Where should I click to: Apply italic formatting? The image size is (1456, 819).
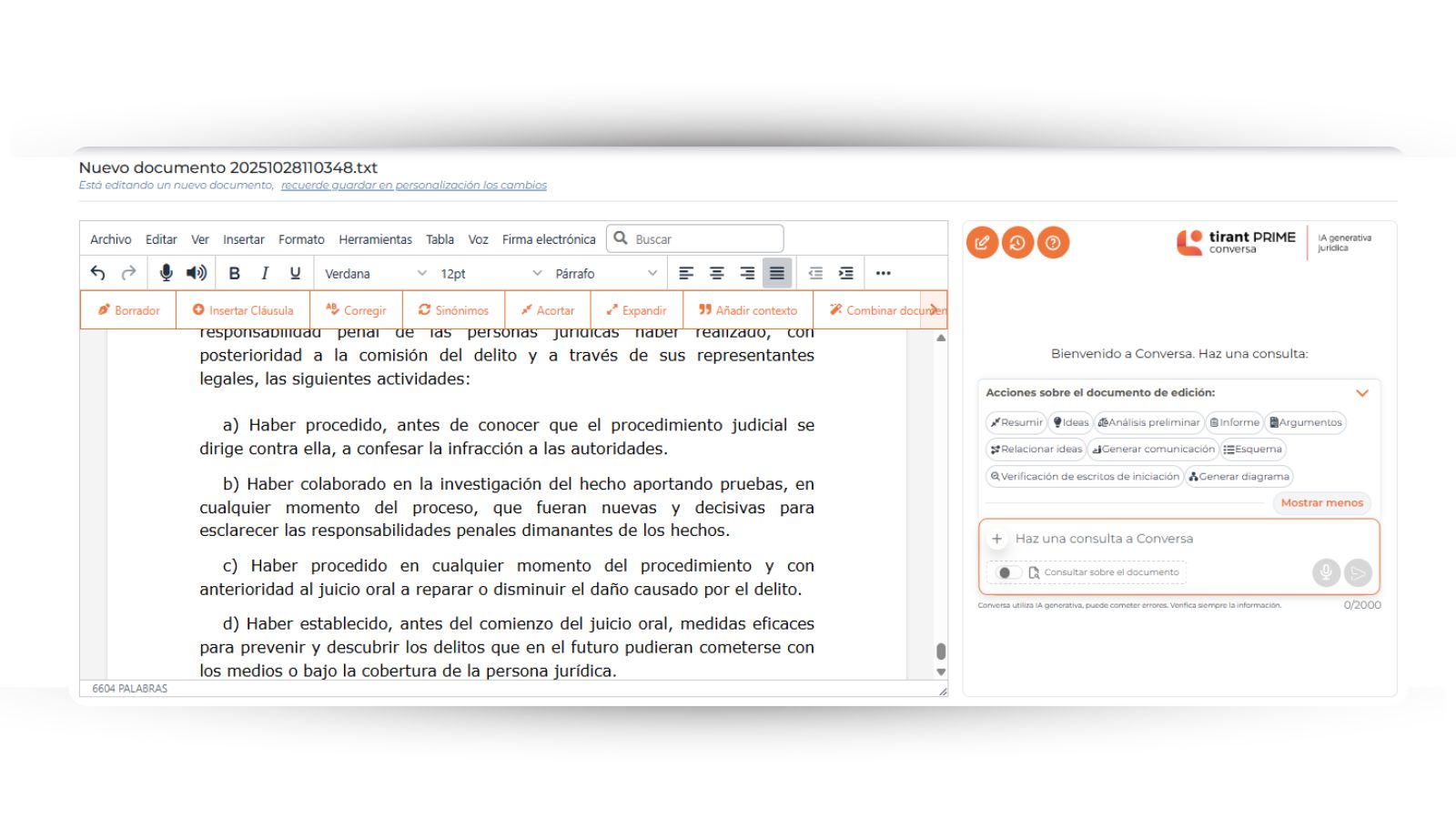(x=265, y=273)
